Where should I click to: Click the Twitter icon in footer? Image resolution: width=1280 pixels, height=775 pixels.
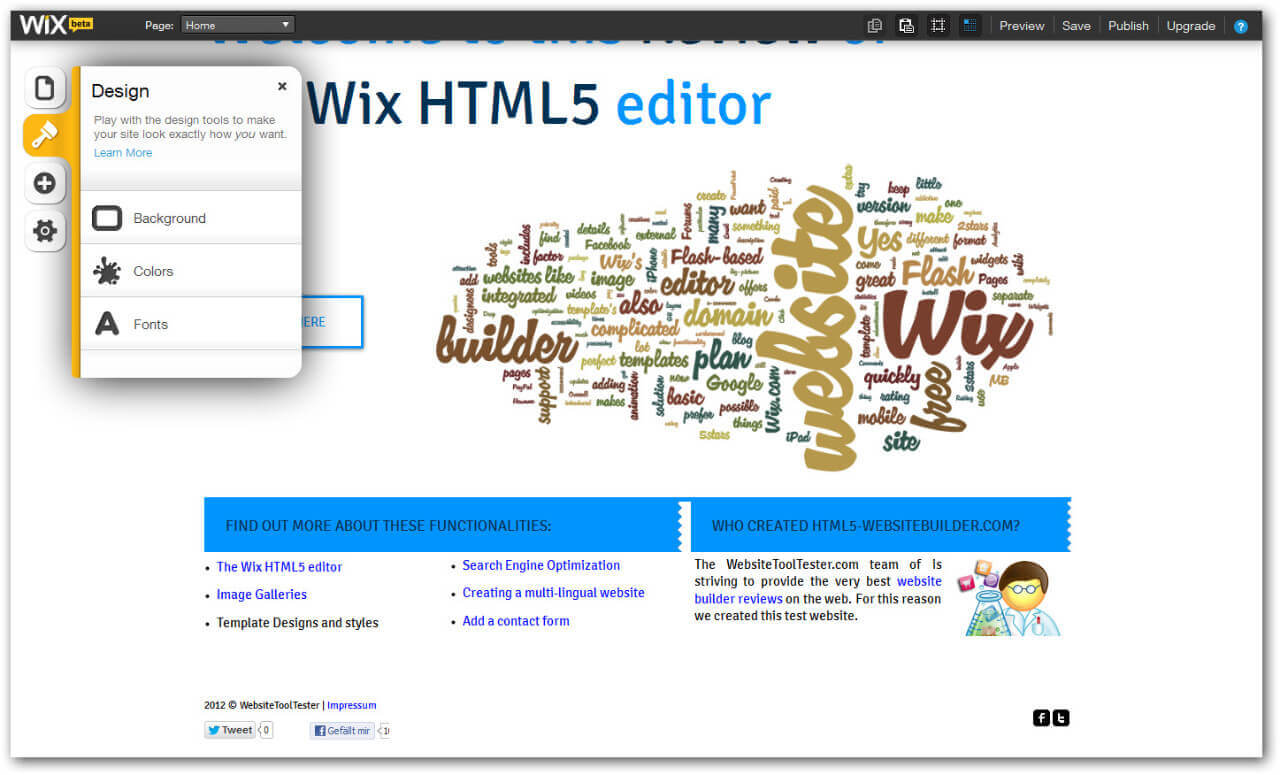(x=1061, y=718)
